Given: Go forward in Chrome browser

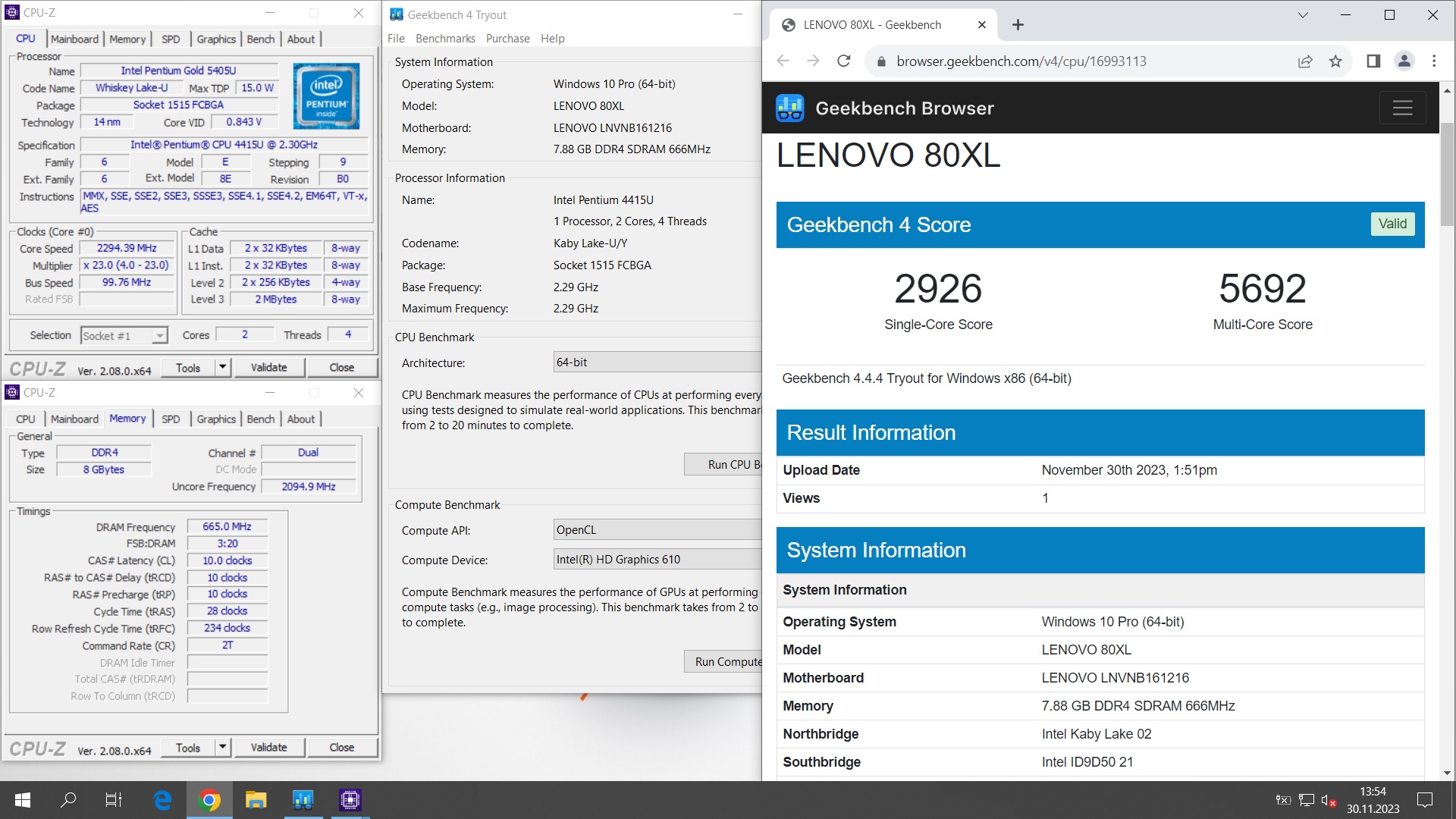Looking at the screenshot, I should tap(813, 61).
